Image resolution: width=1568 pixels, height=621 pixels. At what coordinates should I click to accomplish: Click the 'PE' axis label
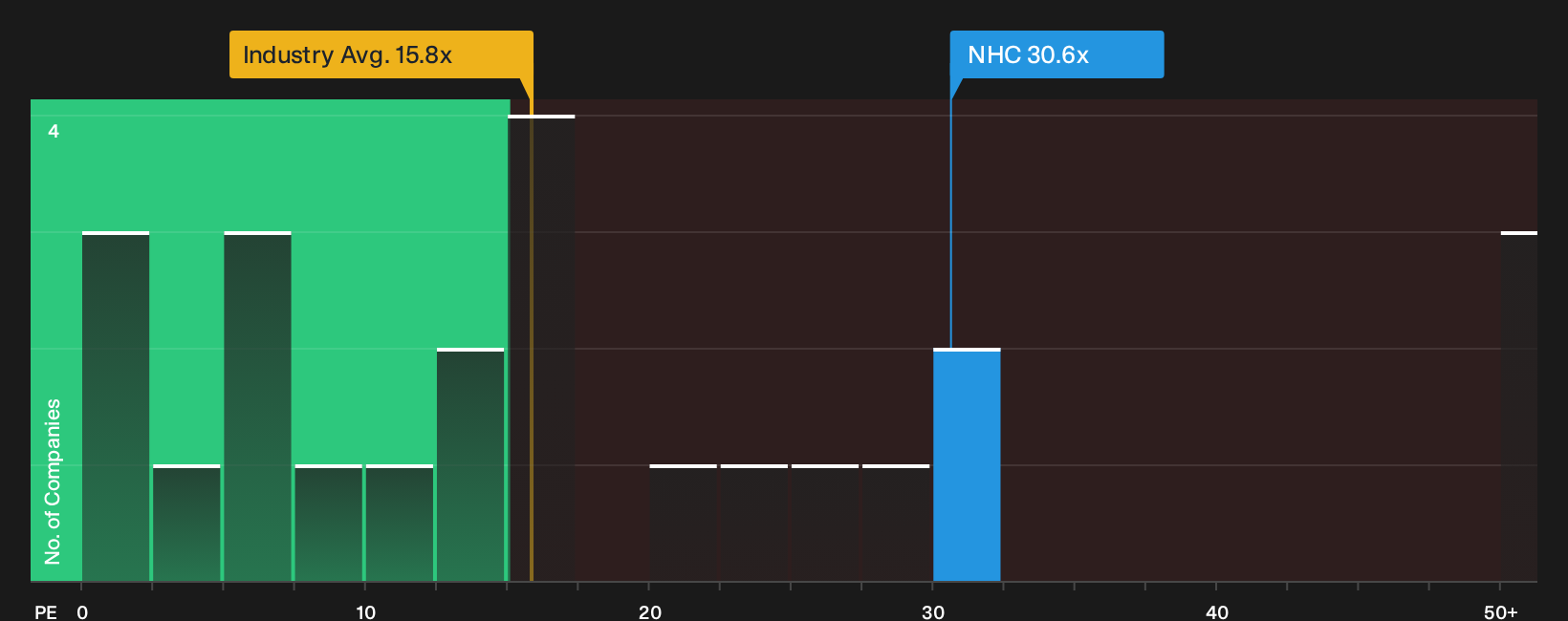[x=45, y=612]
